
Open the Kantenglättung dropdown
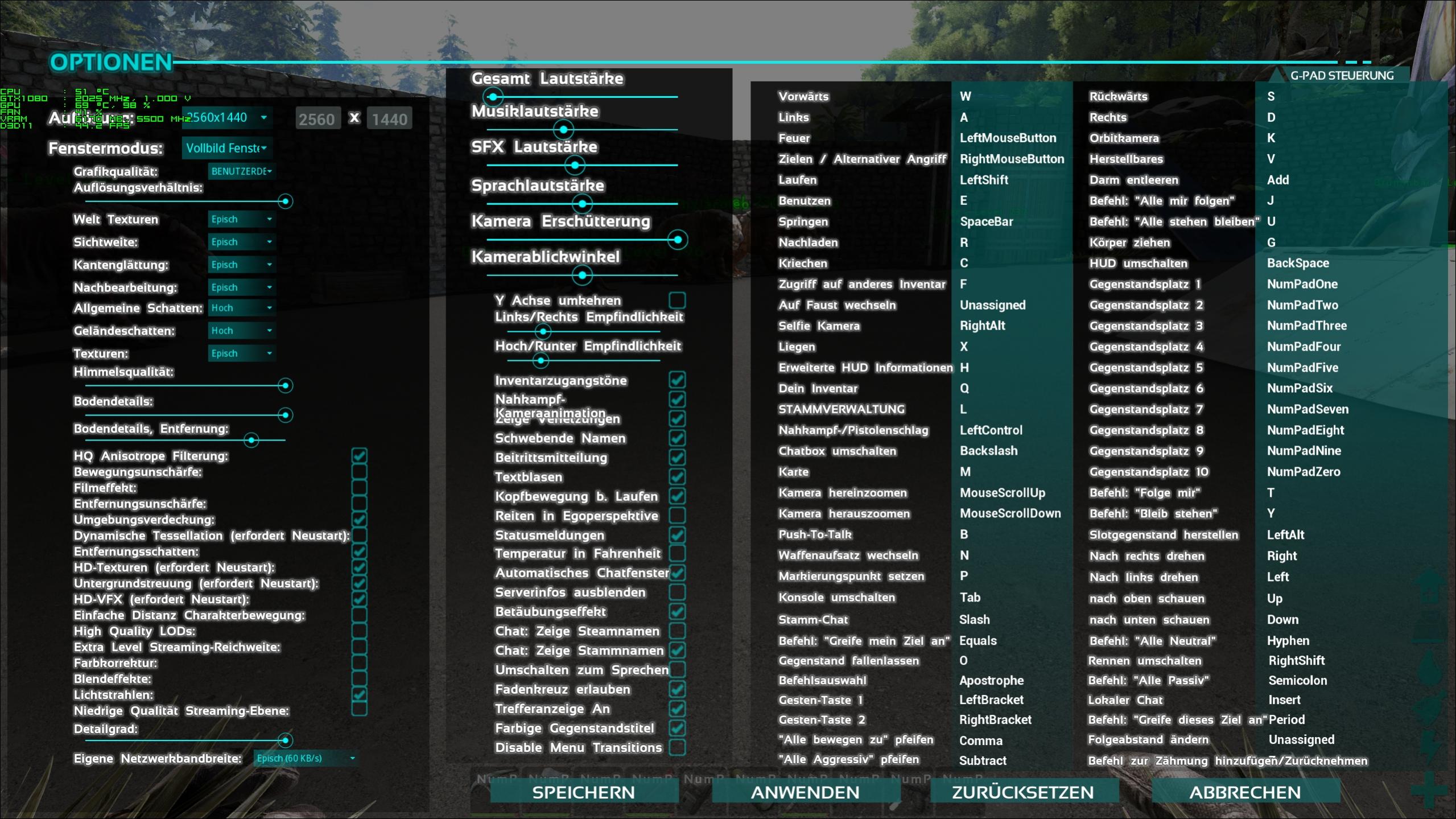242,265
